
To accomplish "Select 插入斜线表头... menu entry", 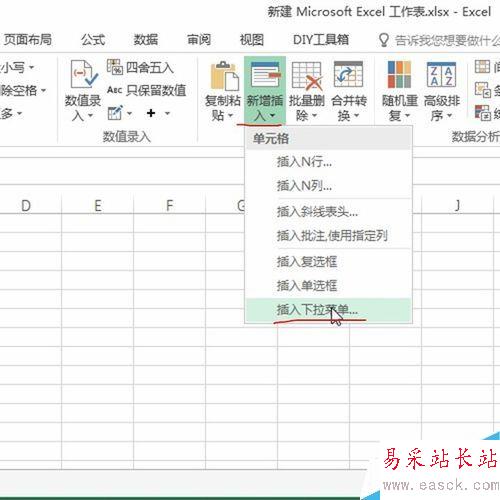I will pyautogui.click(x=328, y=211).
